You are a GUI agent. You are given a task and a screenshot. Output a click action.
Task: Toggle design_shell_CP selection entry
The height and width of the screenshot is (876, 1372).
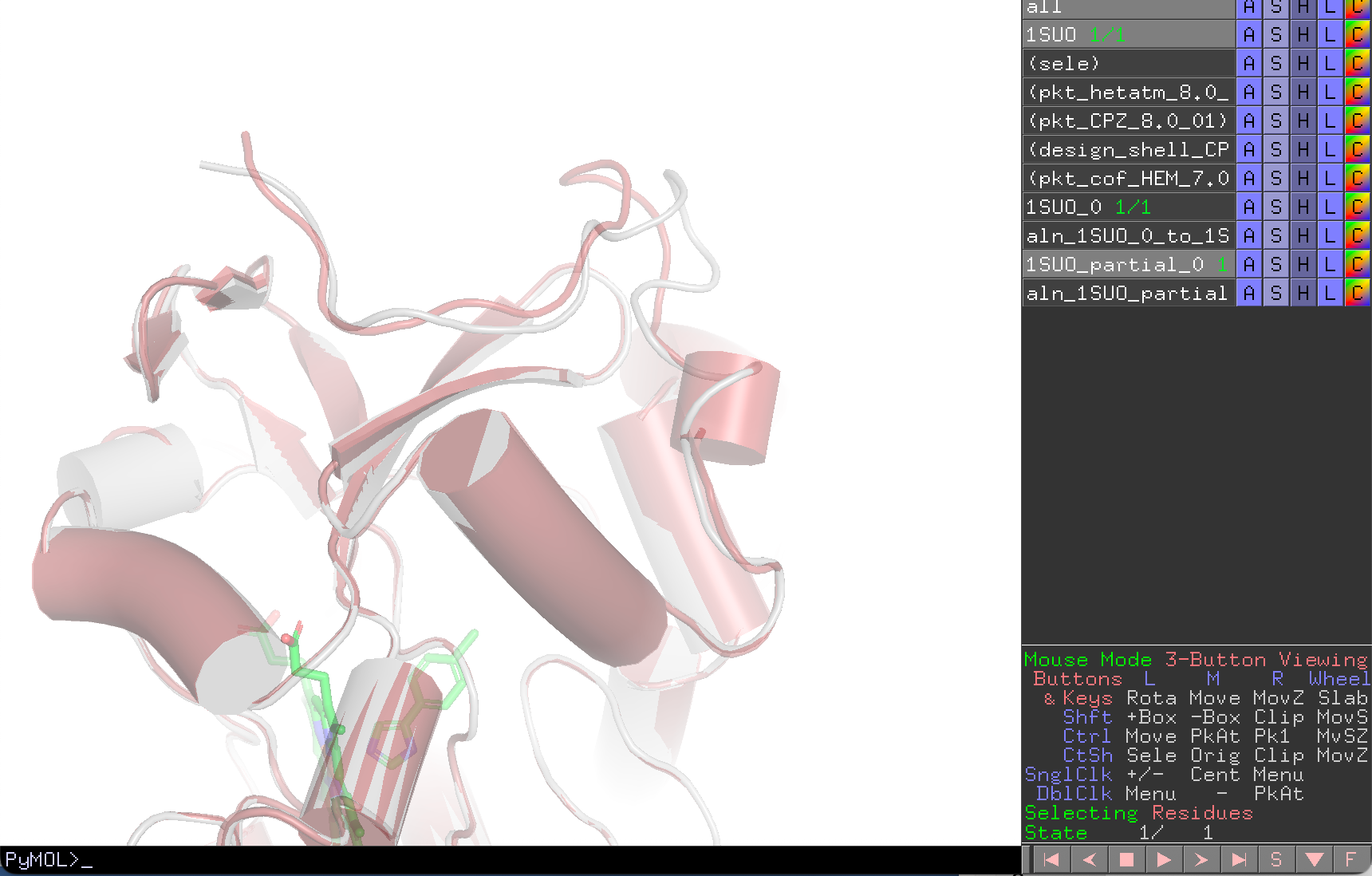tap(1129, 149)
